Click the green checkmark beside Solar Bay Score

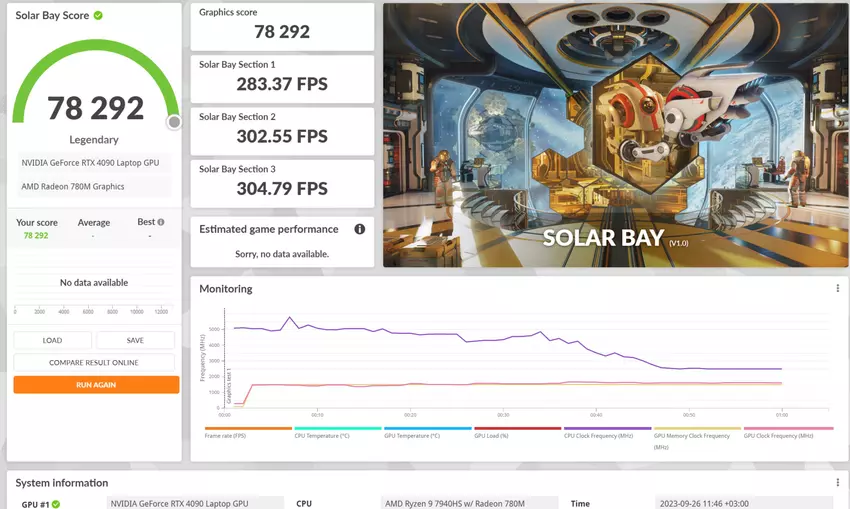[98, 16]
